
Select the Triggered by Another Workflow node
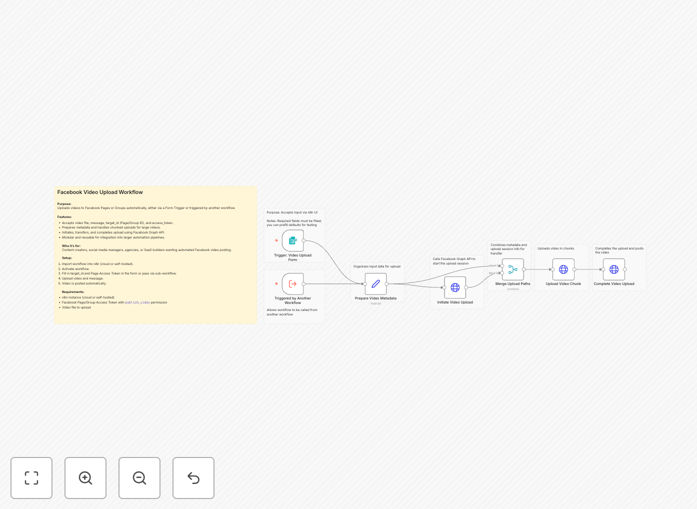coord(292,284)
